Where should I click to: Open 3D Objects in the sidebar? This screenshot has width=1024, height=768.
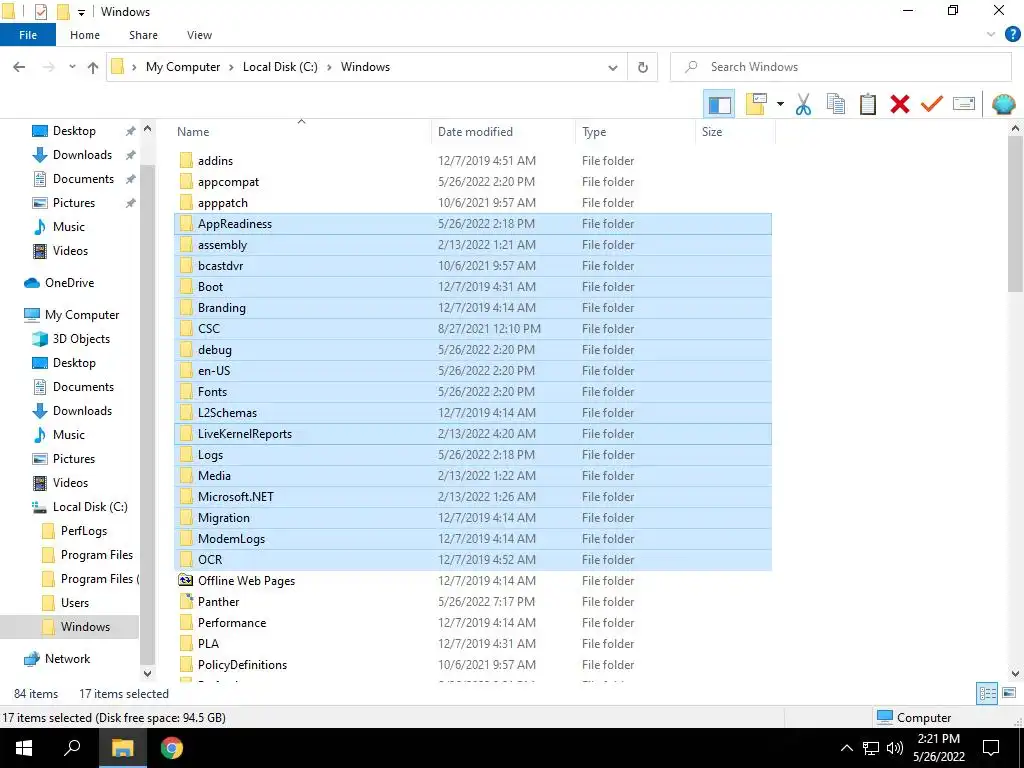tap(81, 339)
